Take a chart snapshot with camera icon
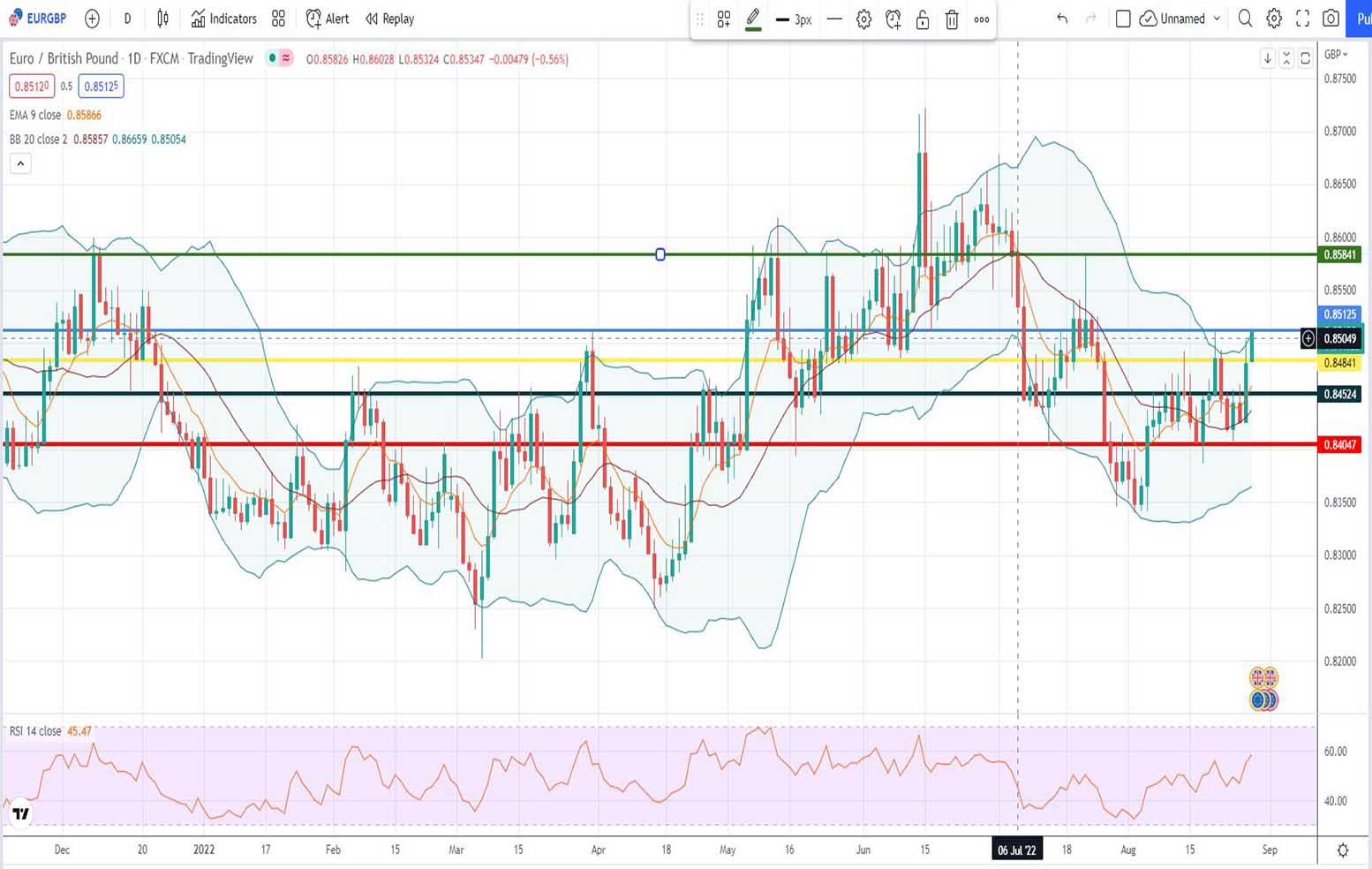This screenshot has height=869, width=1372. (1331, 19)
